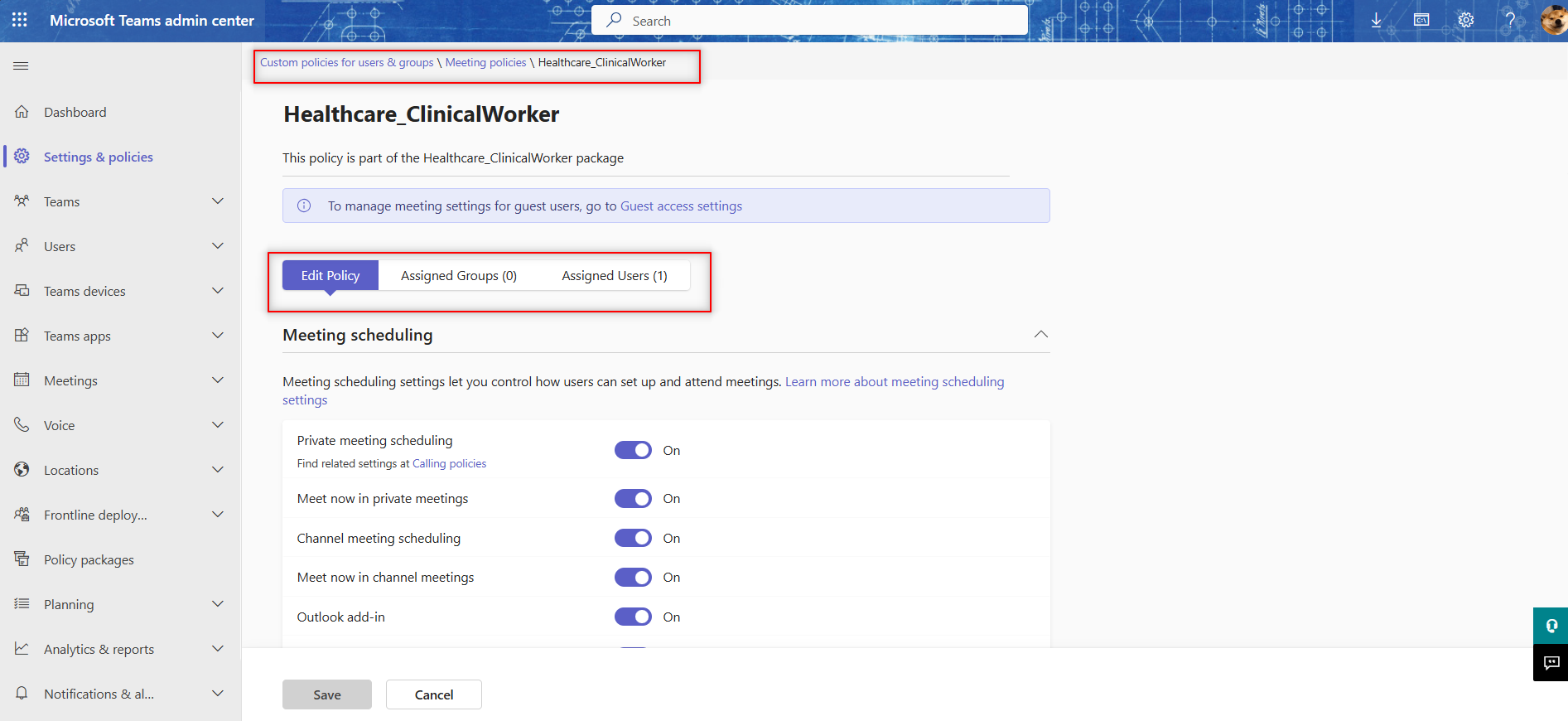The width and height of the screenshot is (1568, 721).
Task: Expand the Users nav chevron
Action: [218, 246]
